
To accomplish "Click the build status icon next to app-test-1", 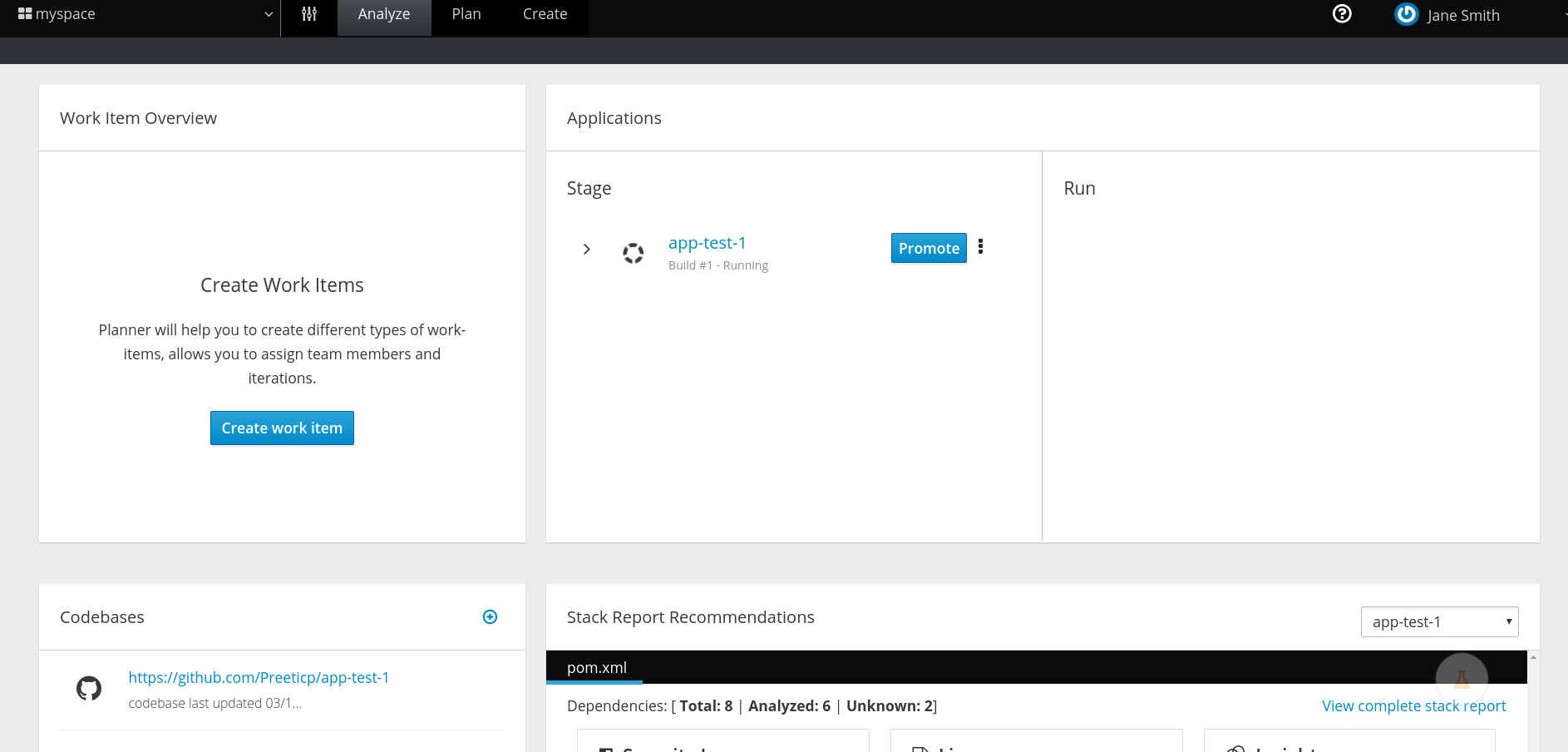I will click(633, 253).
